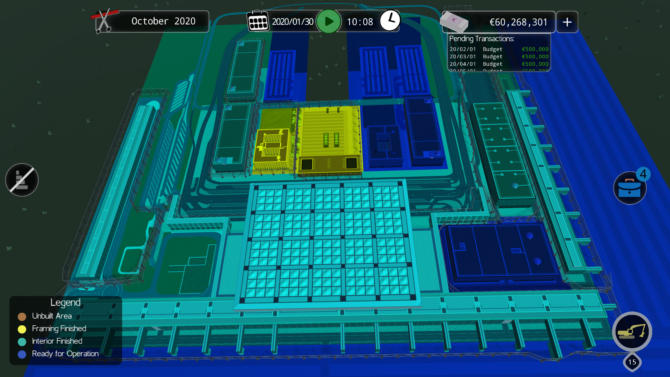Click the ribbon-cutting scissors icon
Screen dimensions: 670x377
pyautogui.click(x=103, y=21)
